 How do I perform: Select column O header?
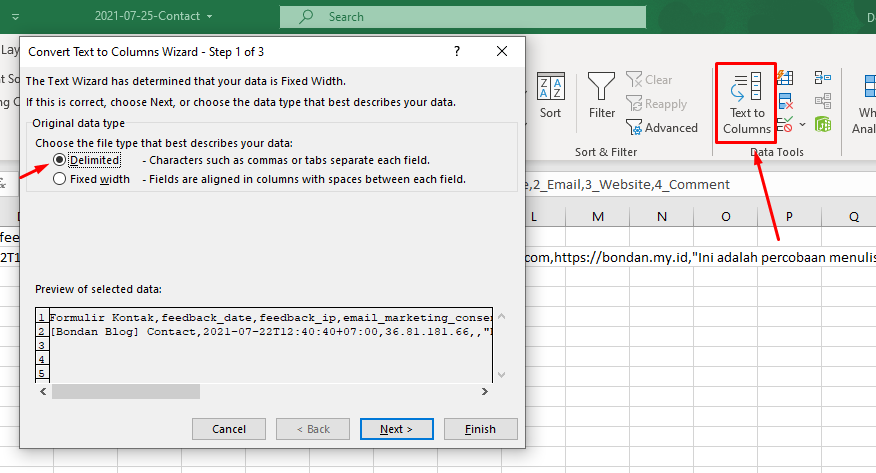[x=726, y=217]
